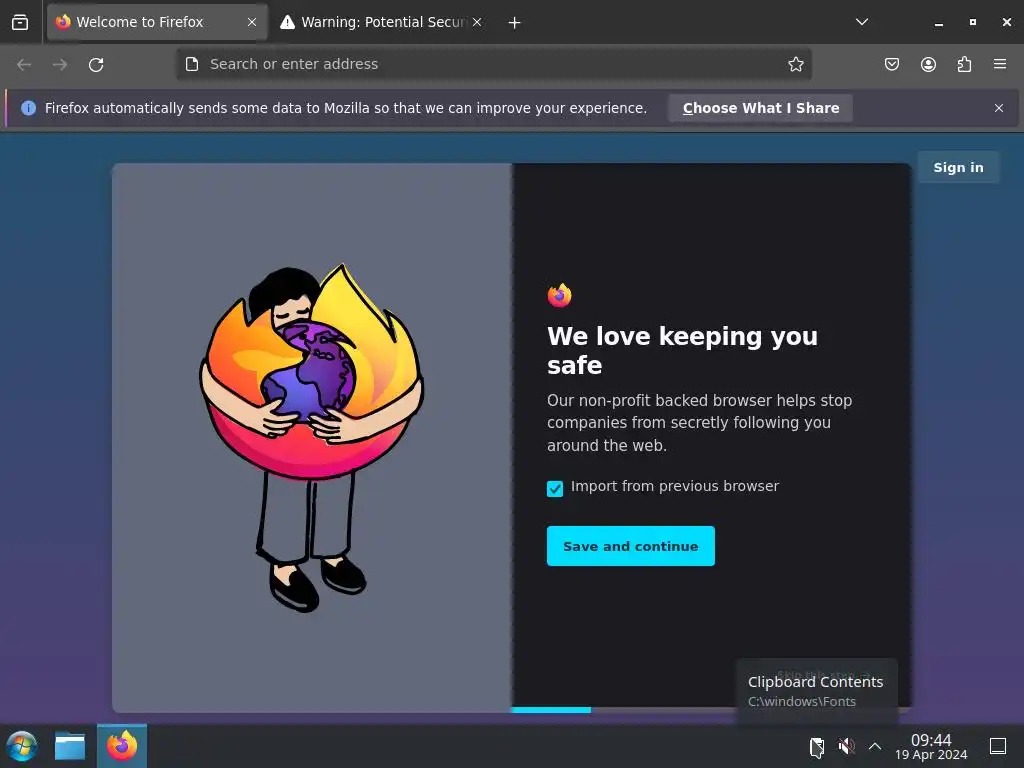The image size is (1024, 768).
Task: Focus the Search or enter address field
Action: click(494, 64)
